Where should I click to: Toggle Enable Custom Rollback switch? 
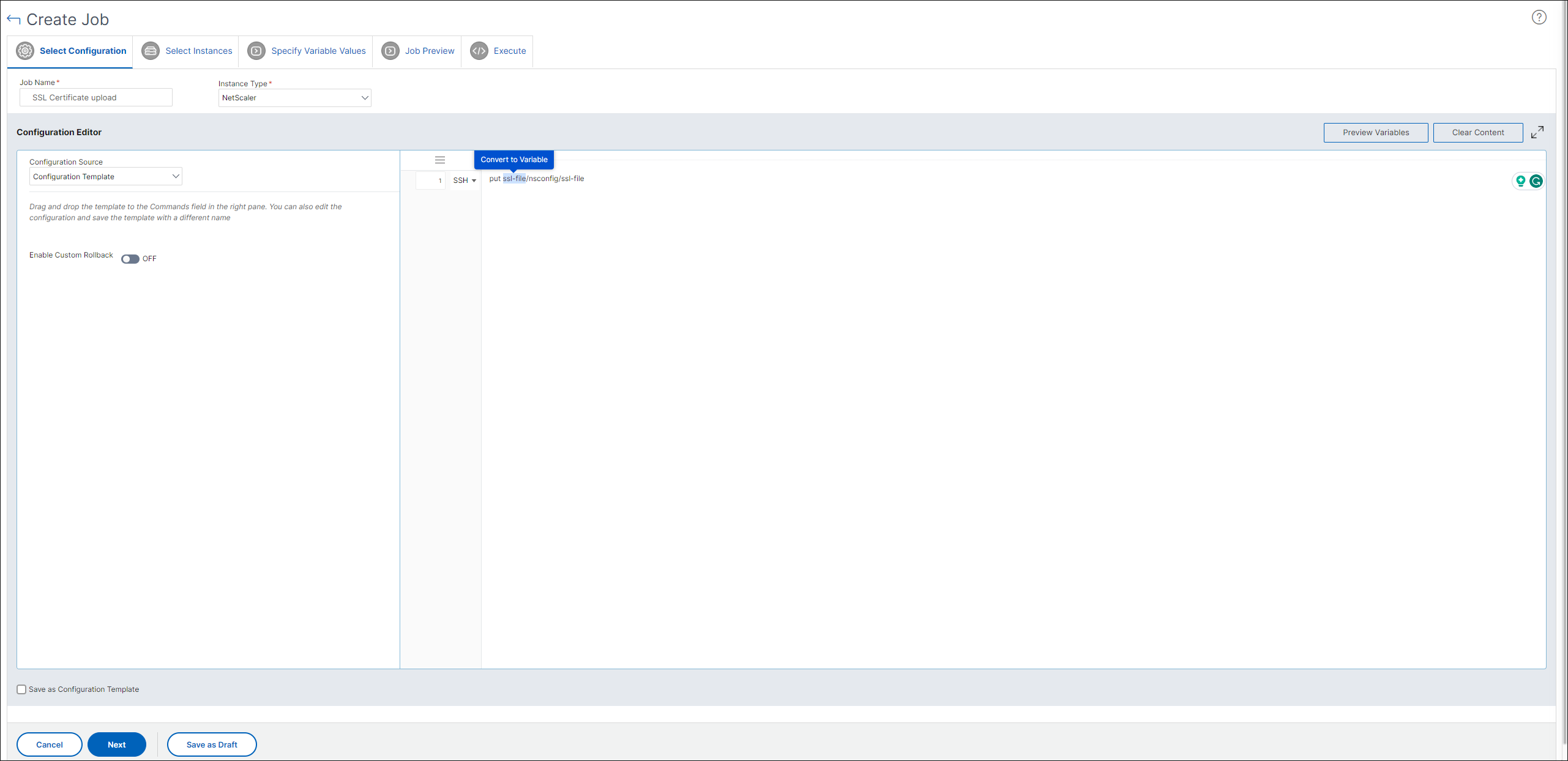[x=130, y=259]
